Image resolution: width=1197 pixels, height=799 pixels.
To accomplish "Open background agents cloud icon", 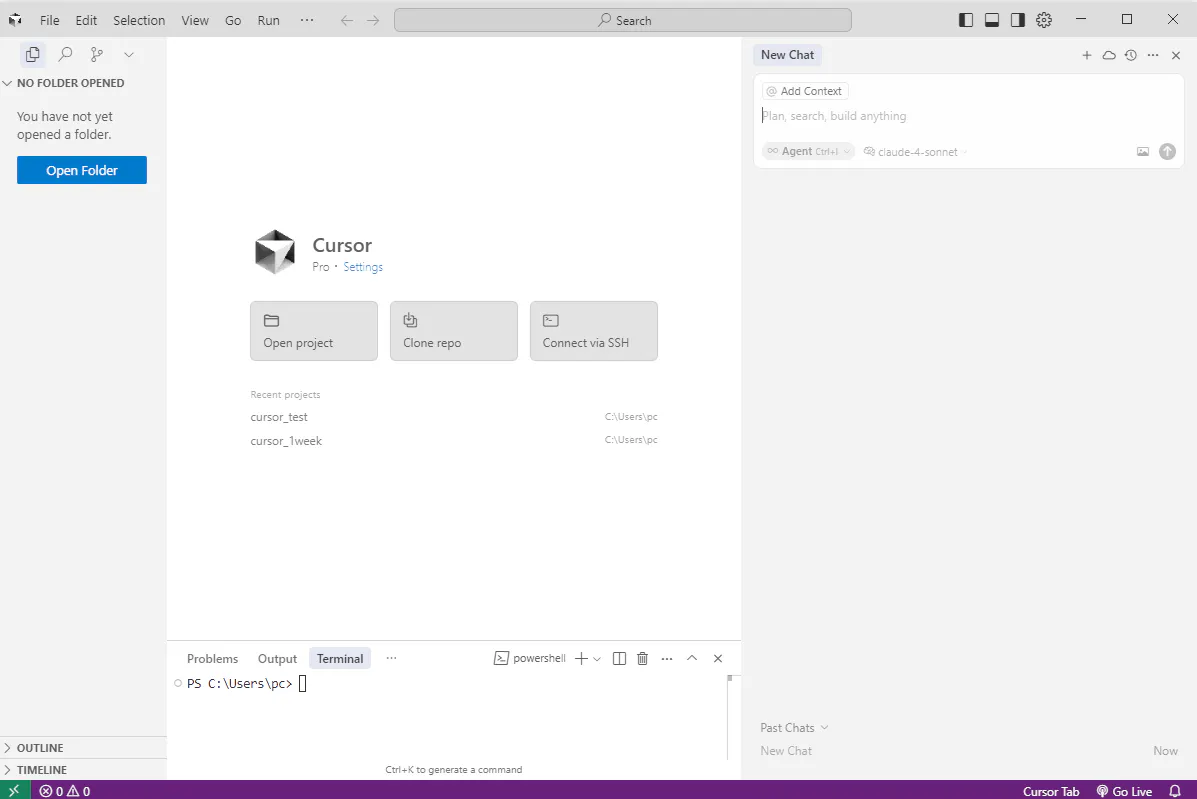I will tap(1108, 55).
